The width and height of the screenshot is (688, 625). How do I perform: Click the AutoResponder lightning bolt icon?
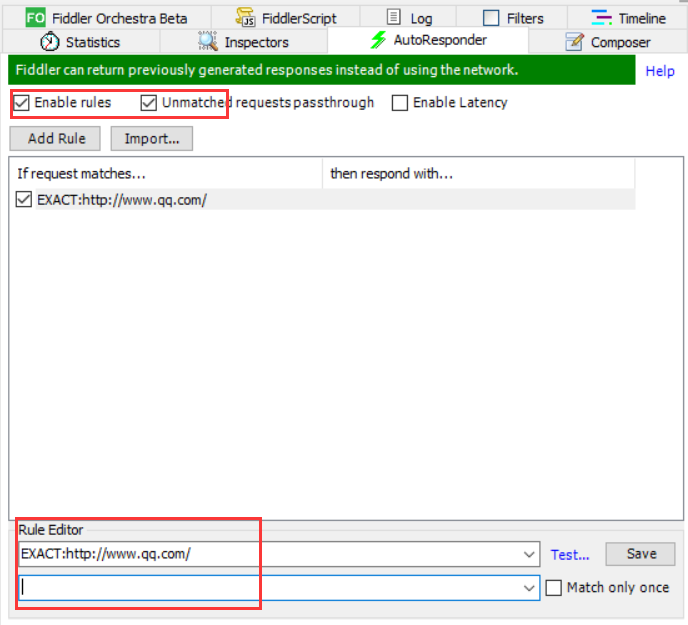(x=378, y=40)
